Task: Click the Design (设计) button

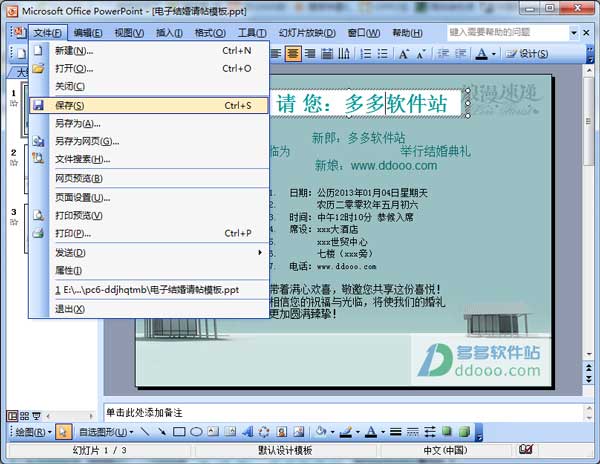Action: coord(527,54)
